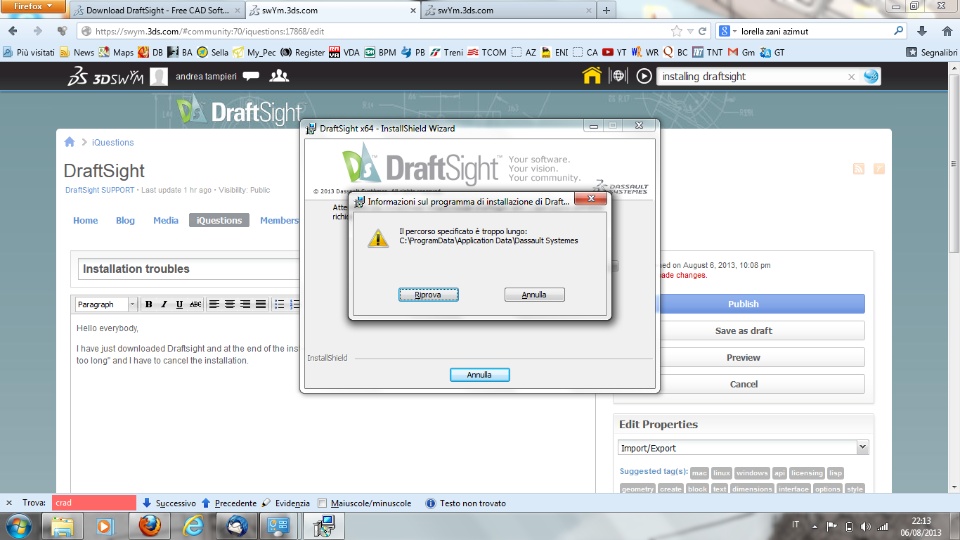Click the andrea tampieri profile name
Screen dimensions: 960x540
pos(206,77)
